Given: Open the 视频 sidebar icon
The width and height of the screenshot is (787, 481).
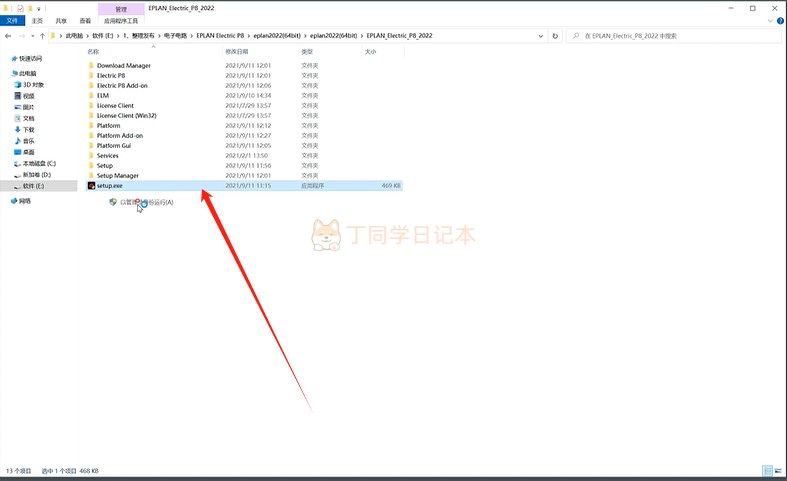Looking at the screenshot, I should coord(18,96).
